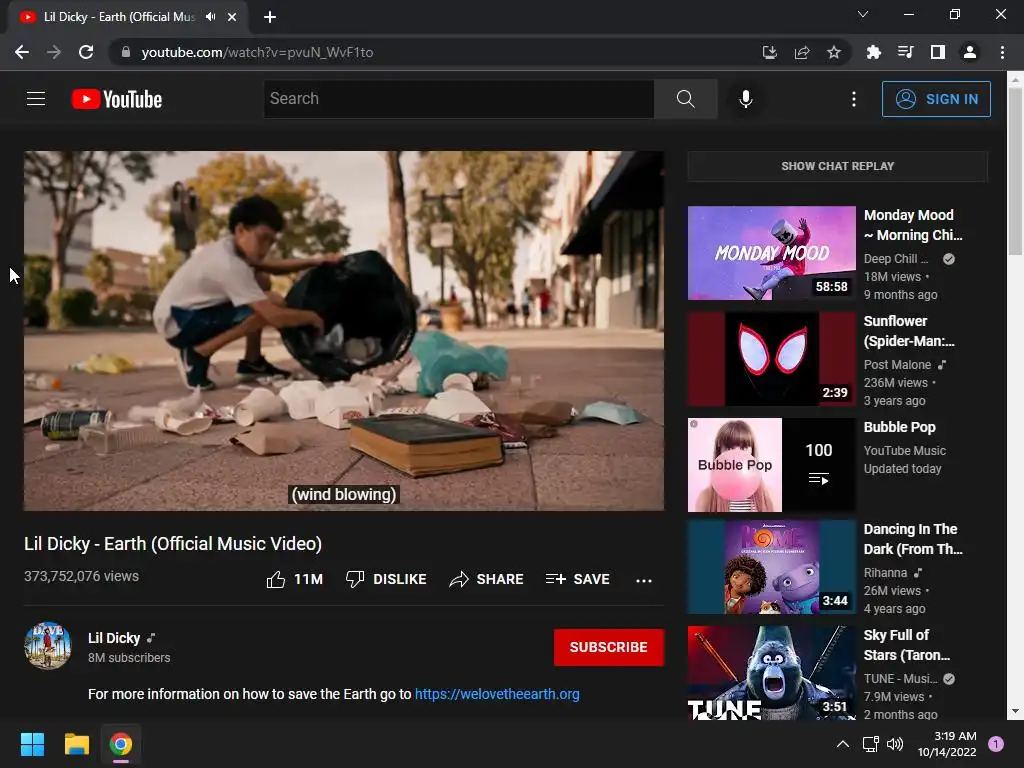The width and height of the screenshot is (1024, 768).
Task: Open the taskbar network icon
Action: click(870, 744)
